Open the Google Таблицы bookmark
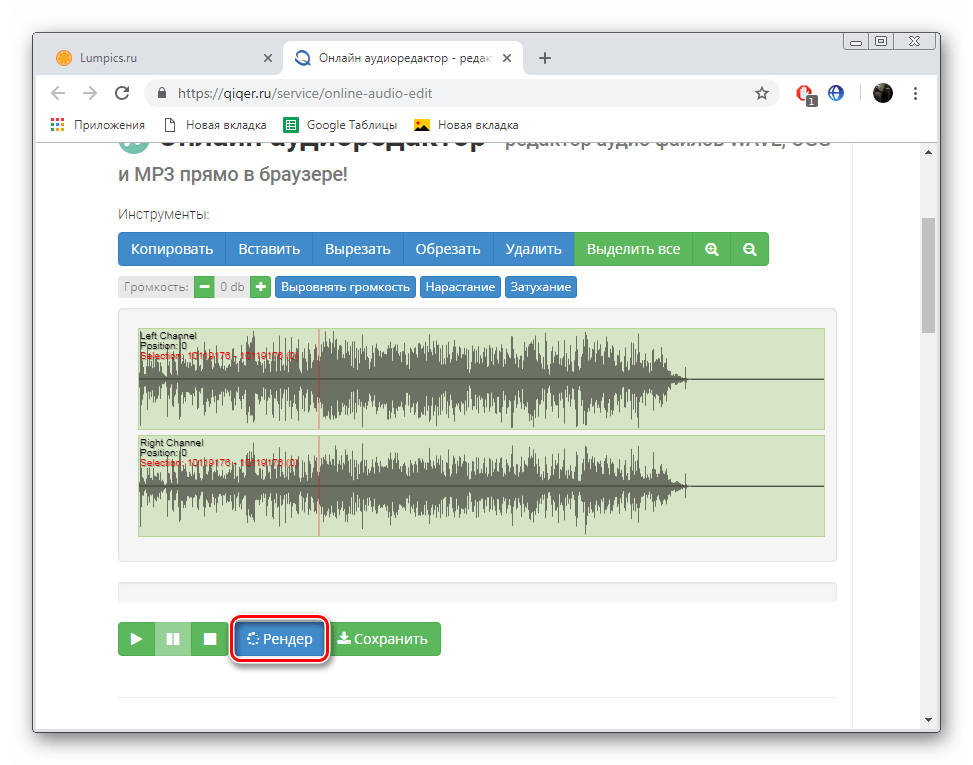This screenshot has height=765, width=973. [341, 125]
